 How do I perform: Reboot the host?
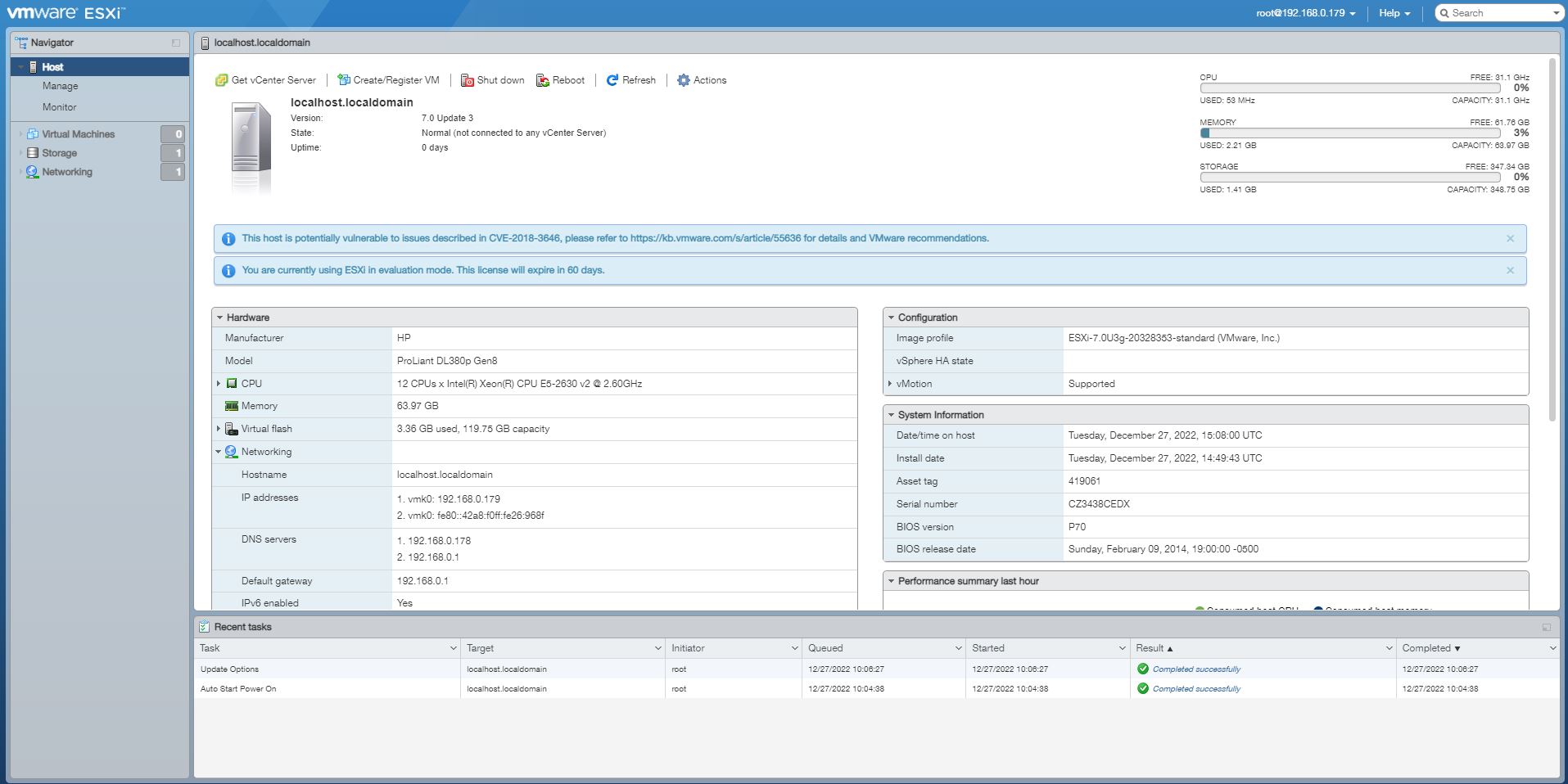coord(561,80)
